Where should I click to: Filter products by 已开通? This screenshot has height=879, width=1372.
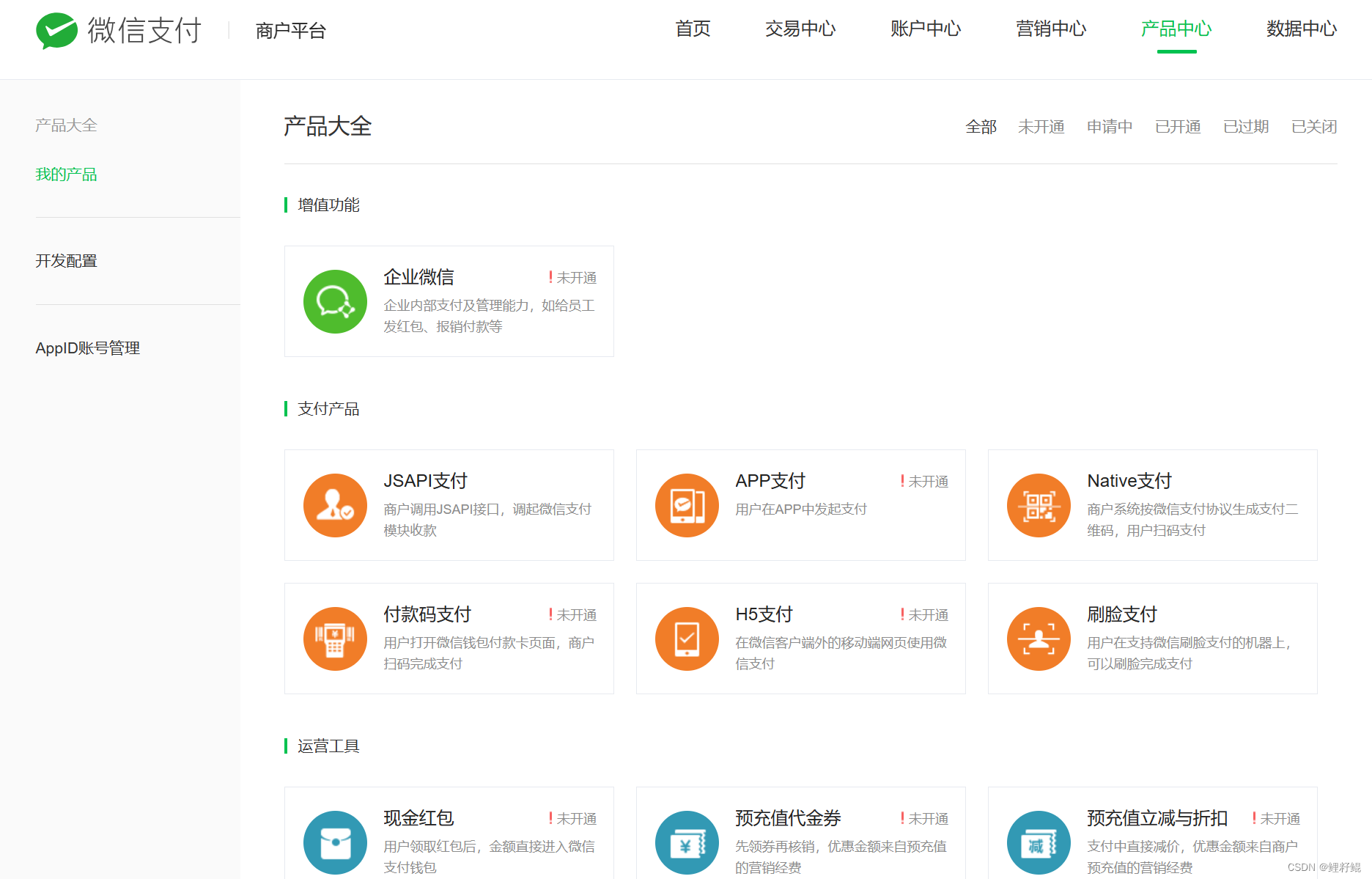(1178, 127)
